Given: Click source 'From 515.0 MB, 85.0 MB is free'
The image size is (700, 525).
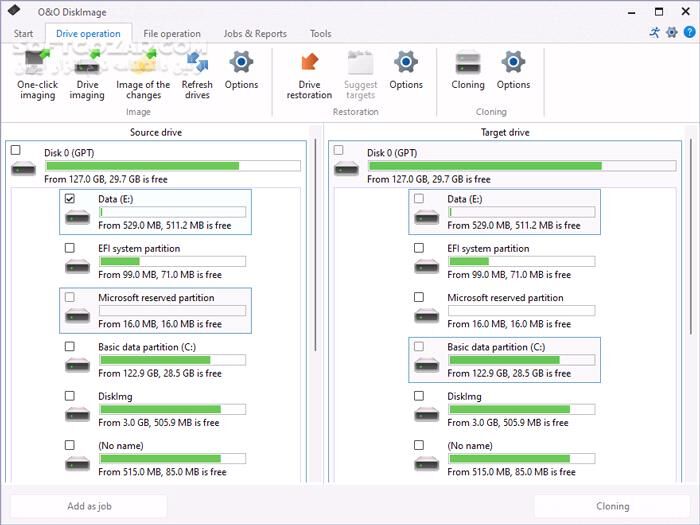Looking at the screenshot, I should point(162,472).
